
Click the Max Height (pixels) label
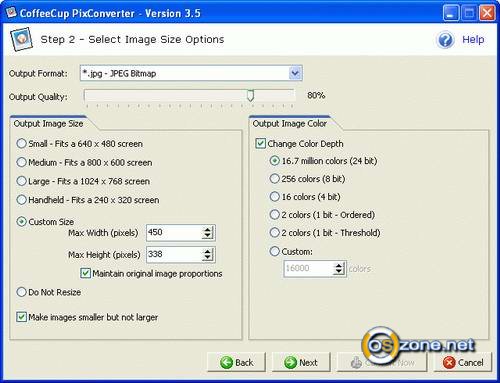pos(104,255)
